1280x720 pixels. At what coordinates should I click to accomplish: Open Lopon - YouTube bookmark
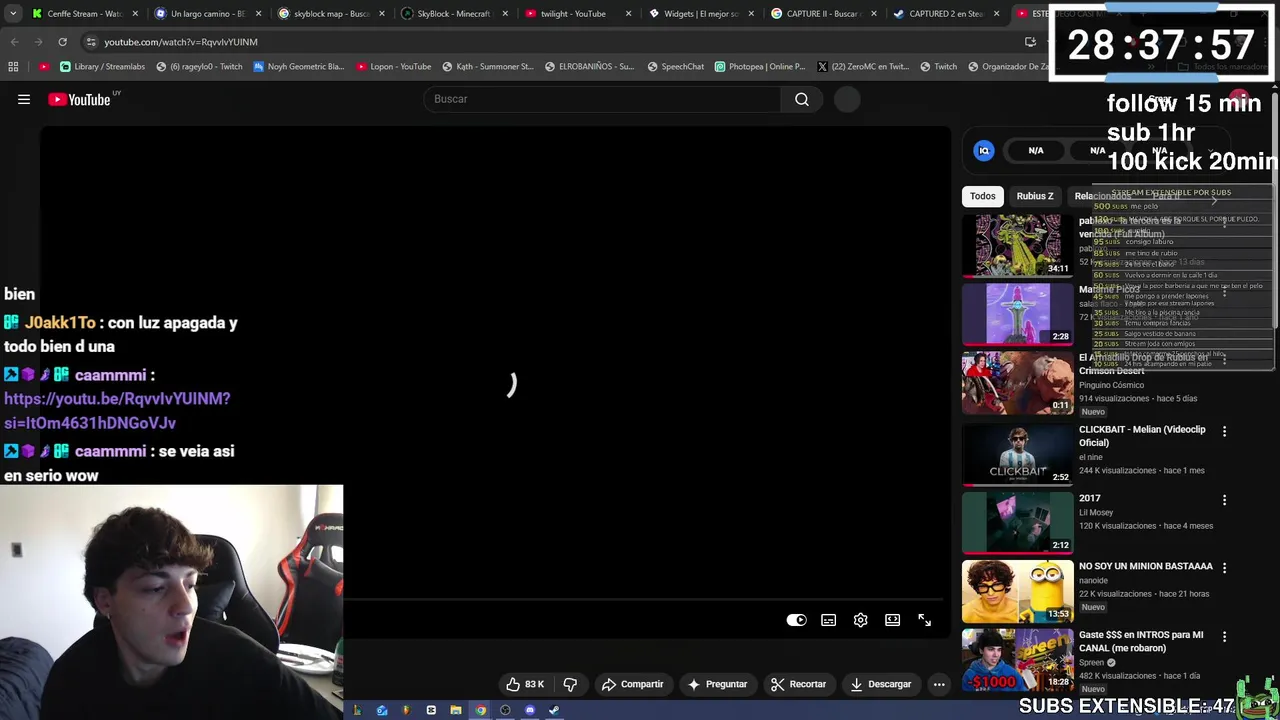click(393, 67)
